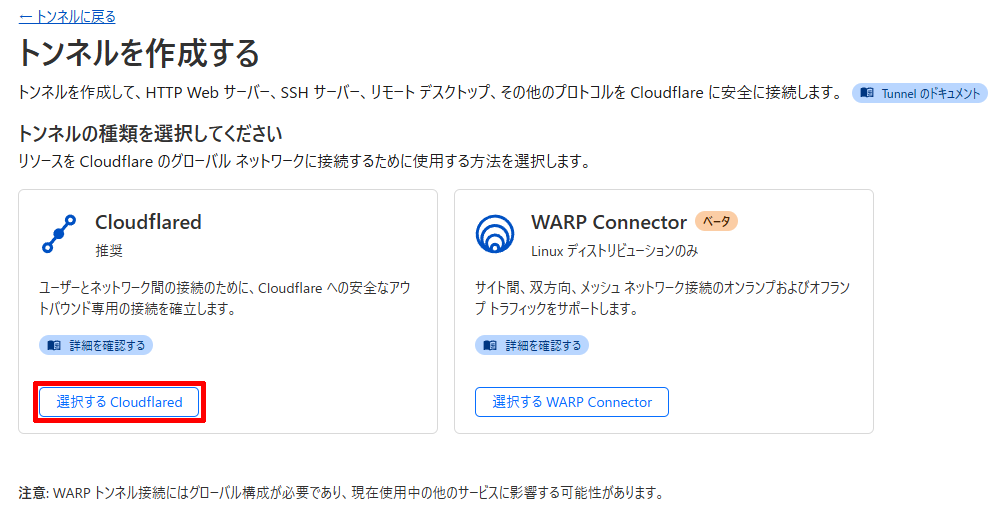
Task: Click the Cloudflared tunnel connector icon
Action: click(x=59, y=233)
